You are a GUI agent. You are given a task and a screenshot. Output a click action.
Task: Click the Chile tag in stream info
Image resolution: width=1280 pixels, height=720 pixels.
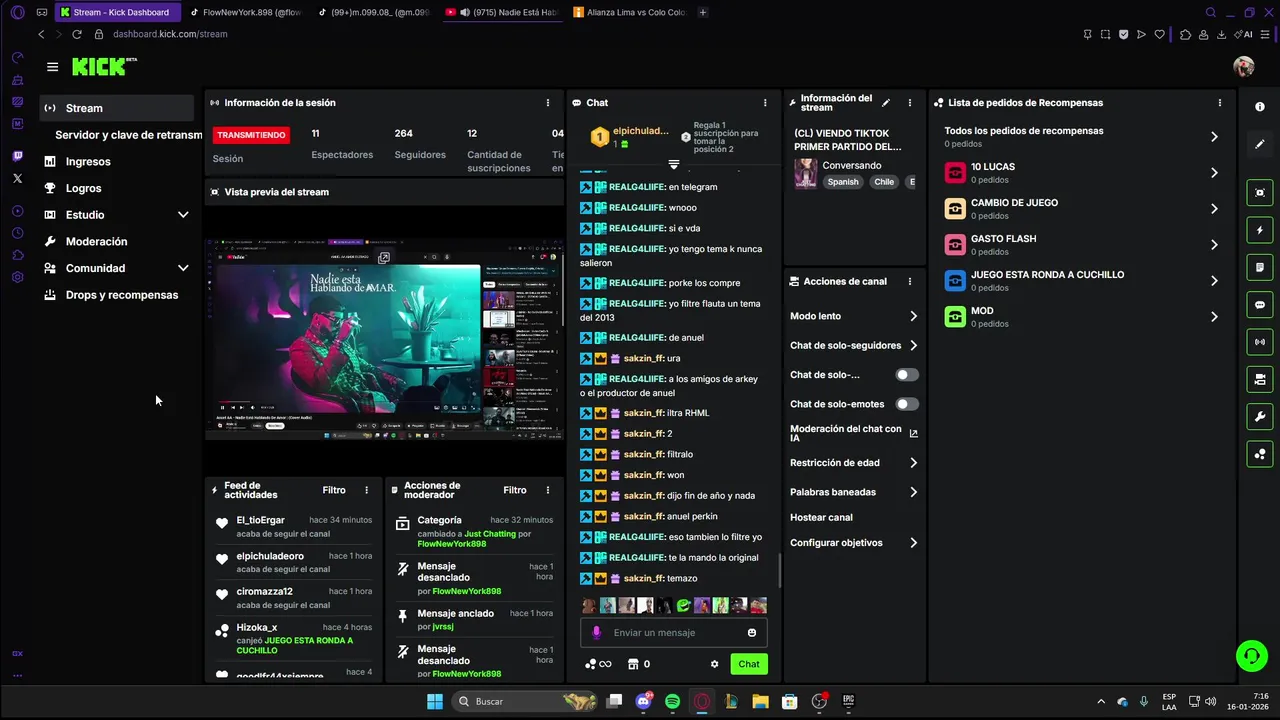coord(884,182)
